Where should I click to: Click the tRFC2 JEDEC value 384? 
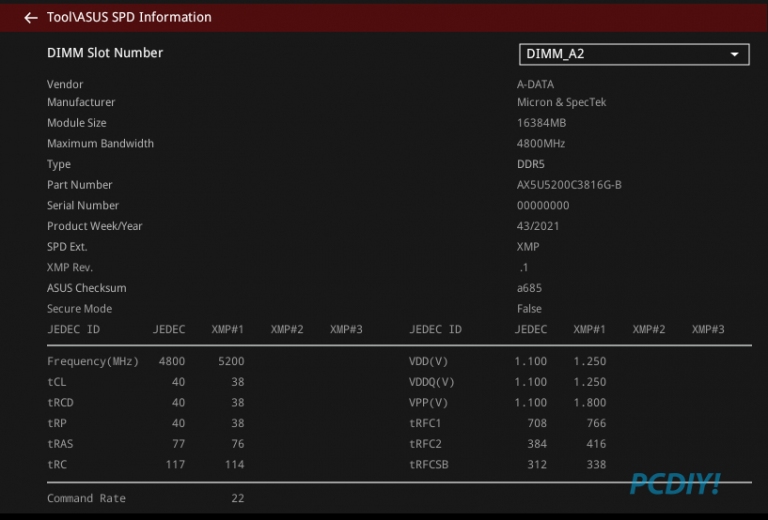(x=537, y=444)
